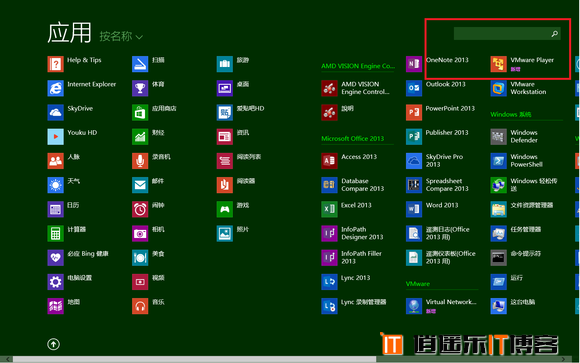Launch Lync 2013
This screenshot has width=580, height=363.
pyautogui.click(x=346, y=282)
